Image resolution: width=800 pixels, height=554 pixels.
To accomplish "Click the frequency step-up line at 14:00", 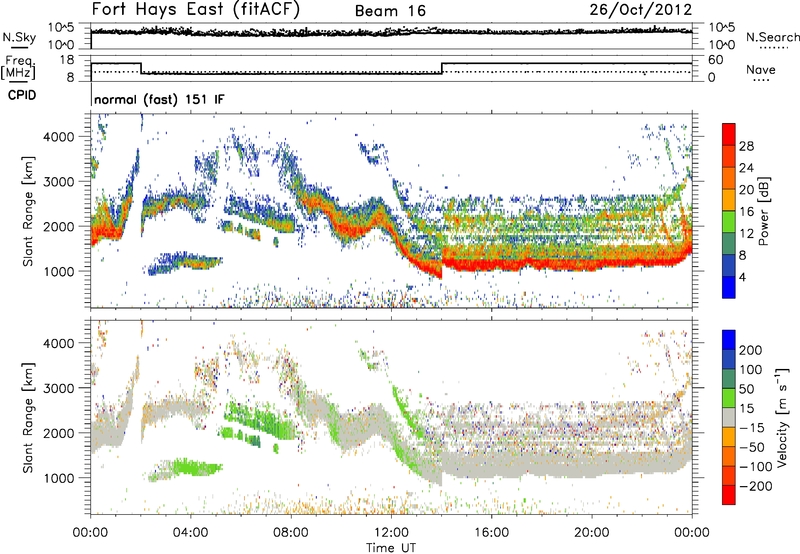I will (x=442, y=68).
